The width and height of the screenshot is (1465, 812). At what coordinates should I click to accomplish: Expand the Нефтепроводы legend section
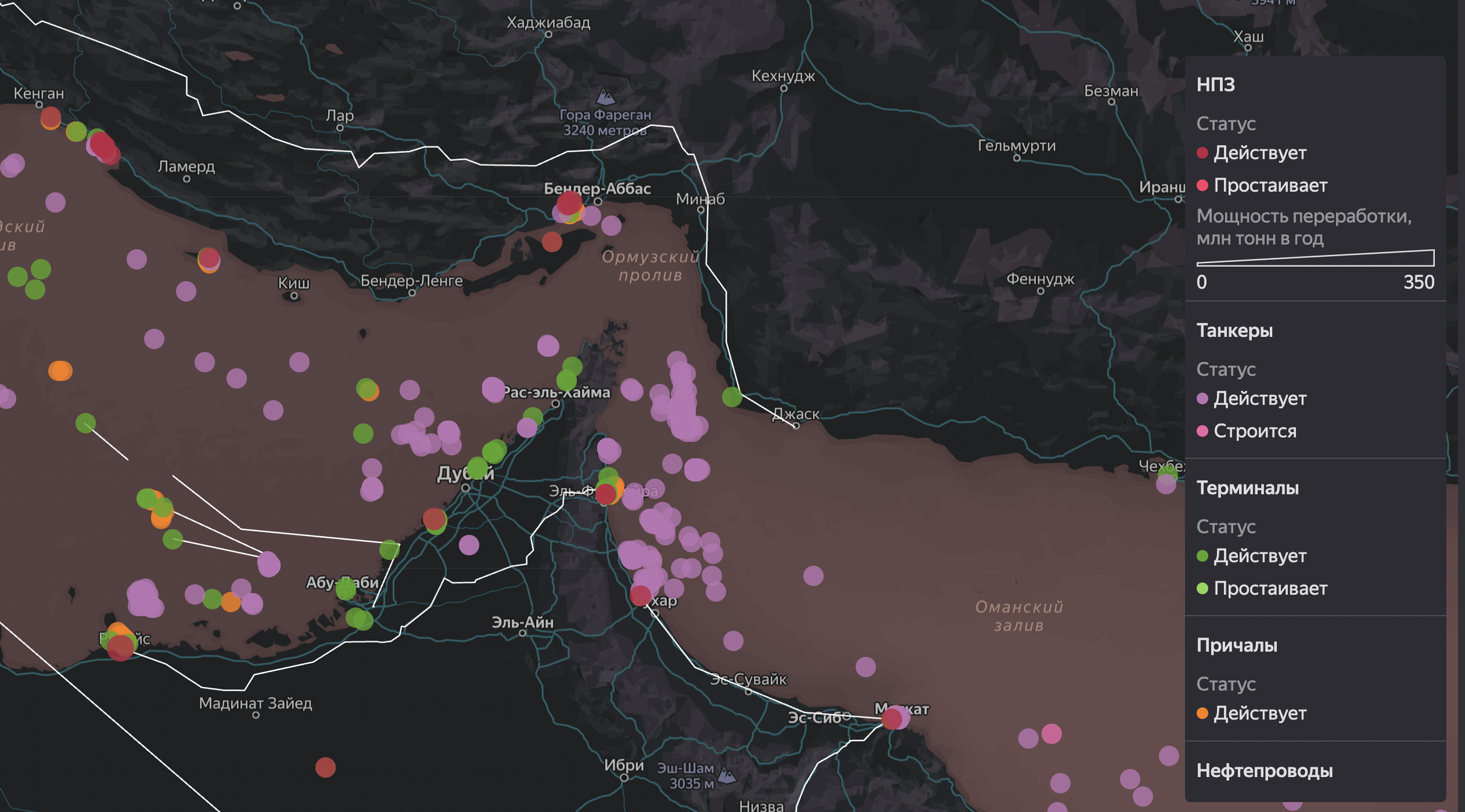pos(1264,770)
